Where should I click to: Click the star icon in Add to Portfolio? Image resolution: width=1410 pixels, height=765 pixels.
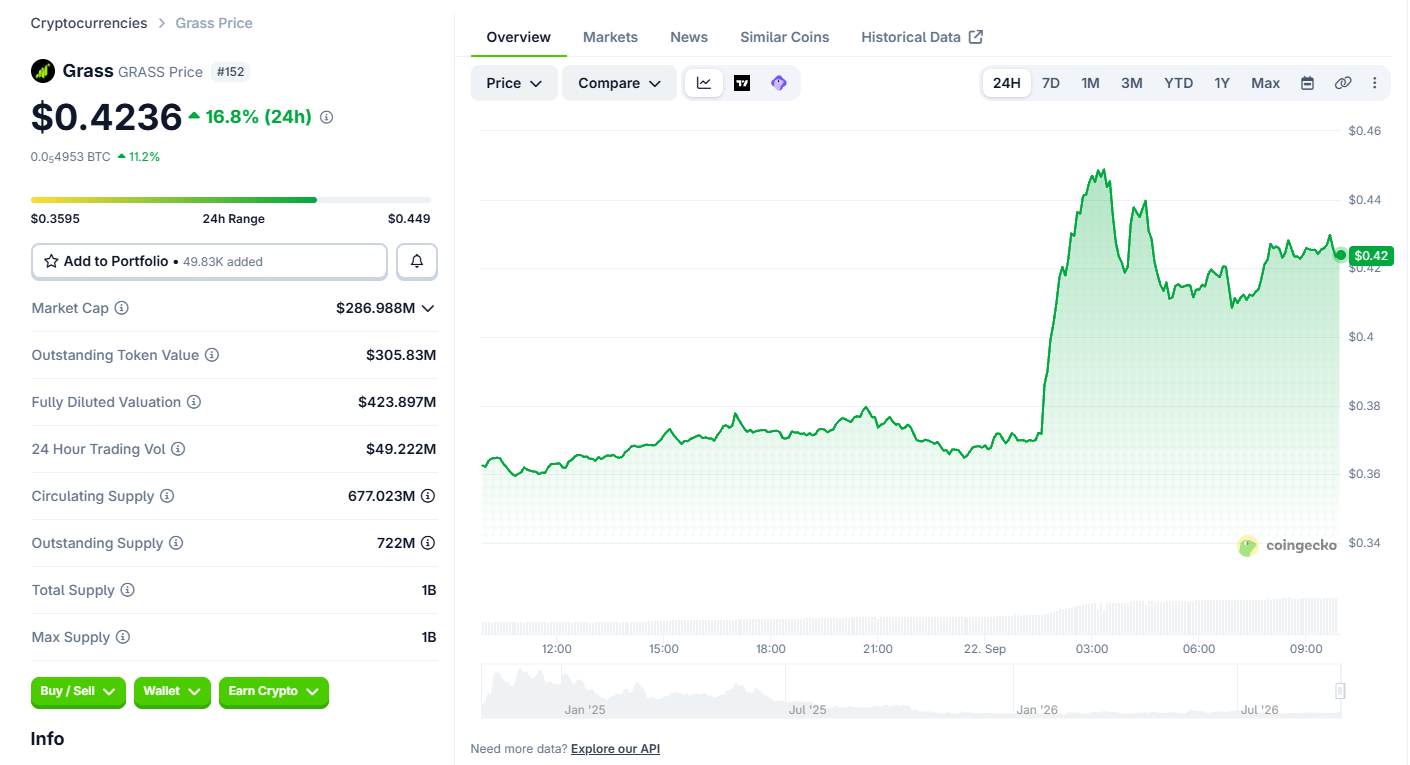[51, 261]
